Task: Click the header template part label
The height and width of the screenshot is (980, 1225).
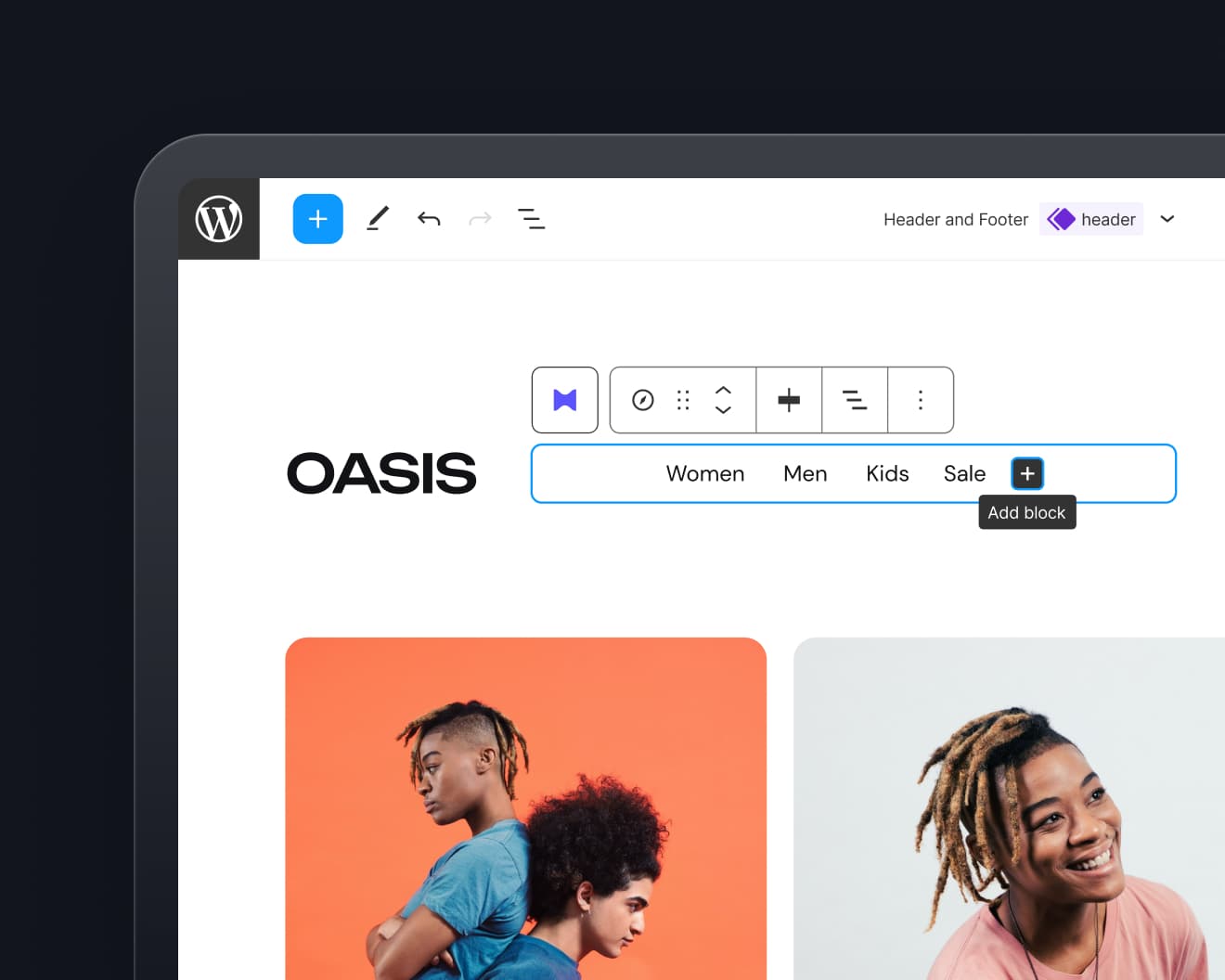Action: 1091,219
